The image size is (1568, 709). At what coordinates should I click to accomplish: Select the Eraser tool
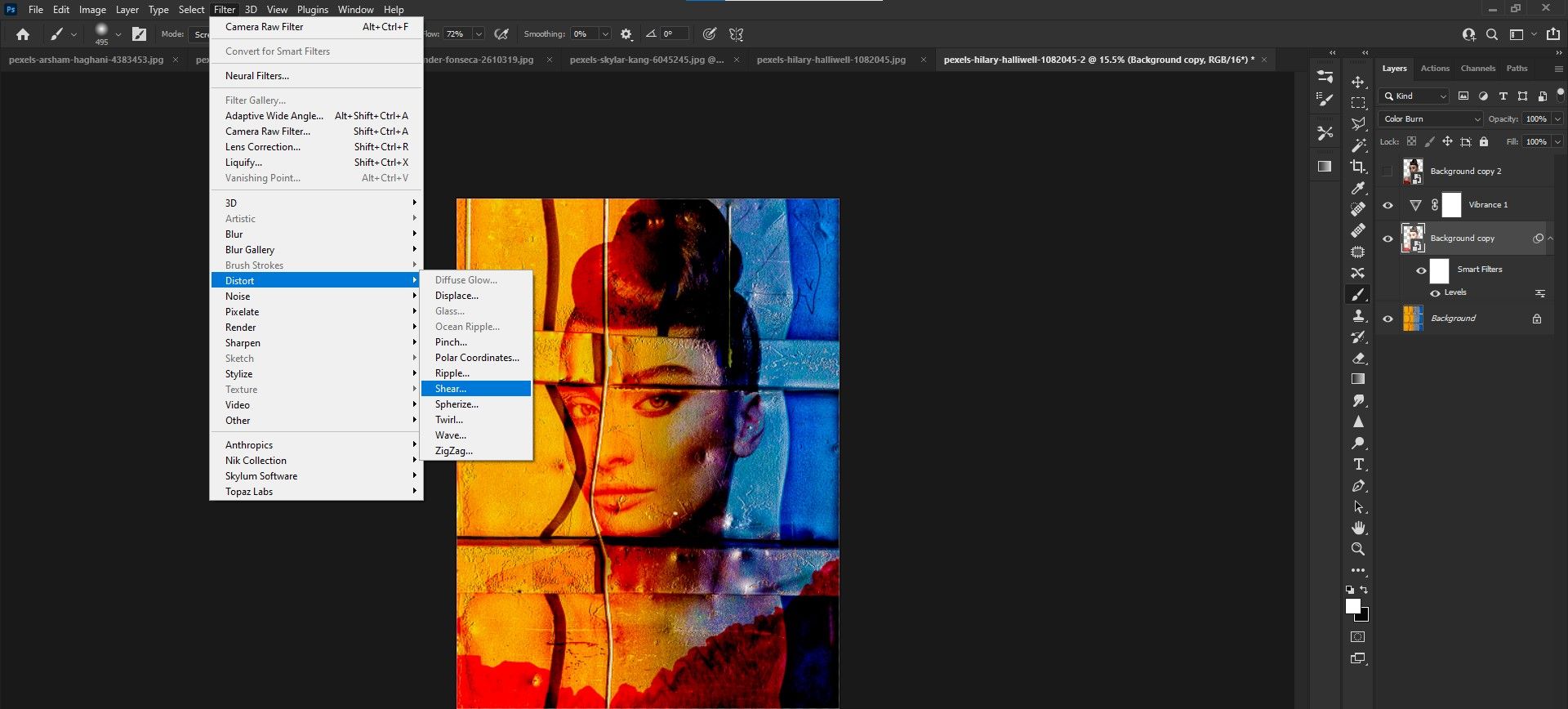tap(1358, 358)
